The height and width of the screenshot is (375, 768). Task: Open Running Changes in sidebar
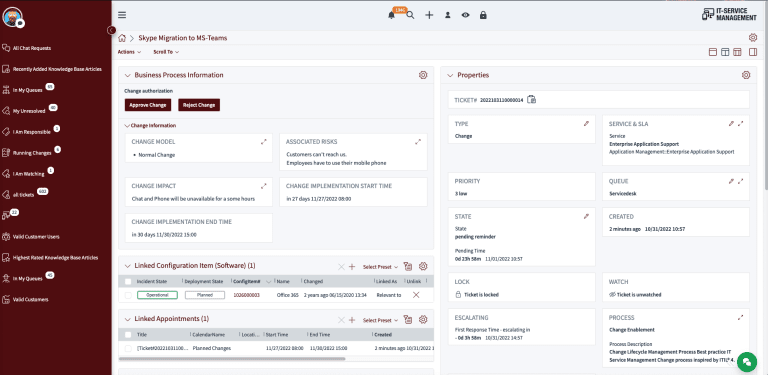pos(32,153)
